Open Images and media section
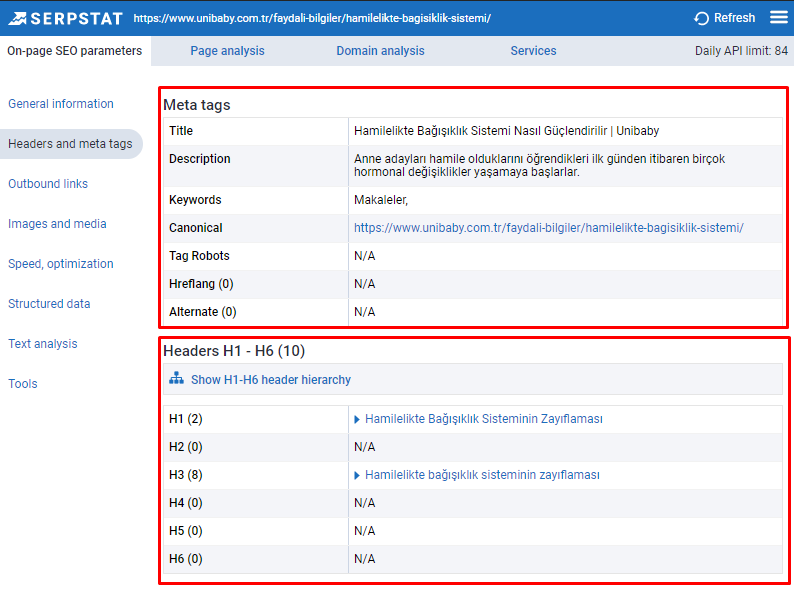This screenshot has width=794, height=595. 57,224
